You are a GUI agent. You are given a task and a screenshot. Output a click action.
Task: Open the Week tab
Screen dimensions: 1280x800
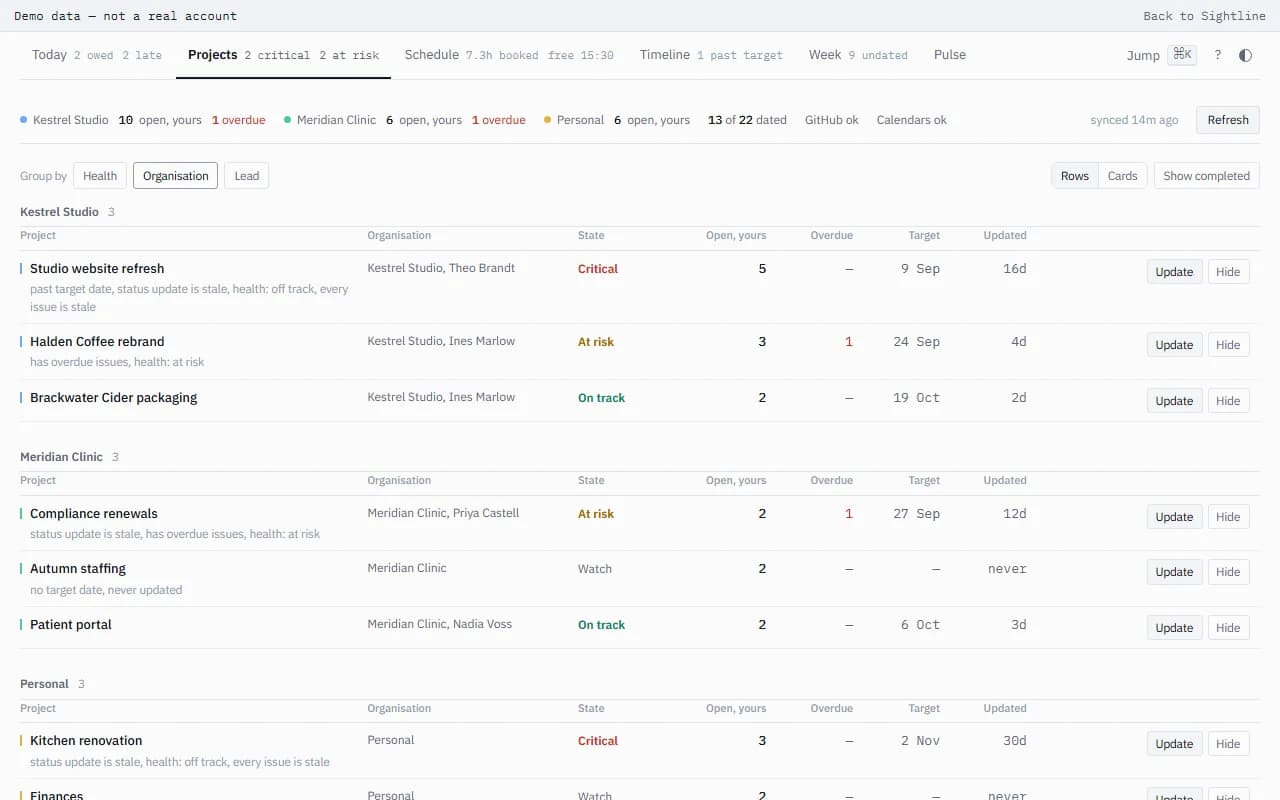click(858, 55)
